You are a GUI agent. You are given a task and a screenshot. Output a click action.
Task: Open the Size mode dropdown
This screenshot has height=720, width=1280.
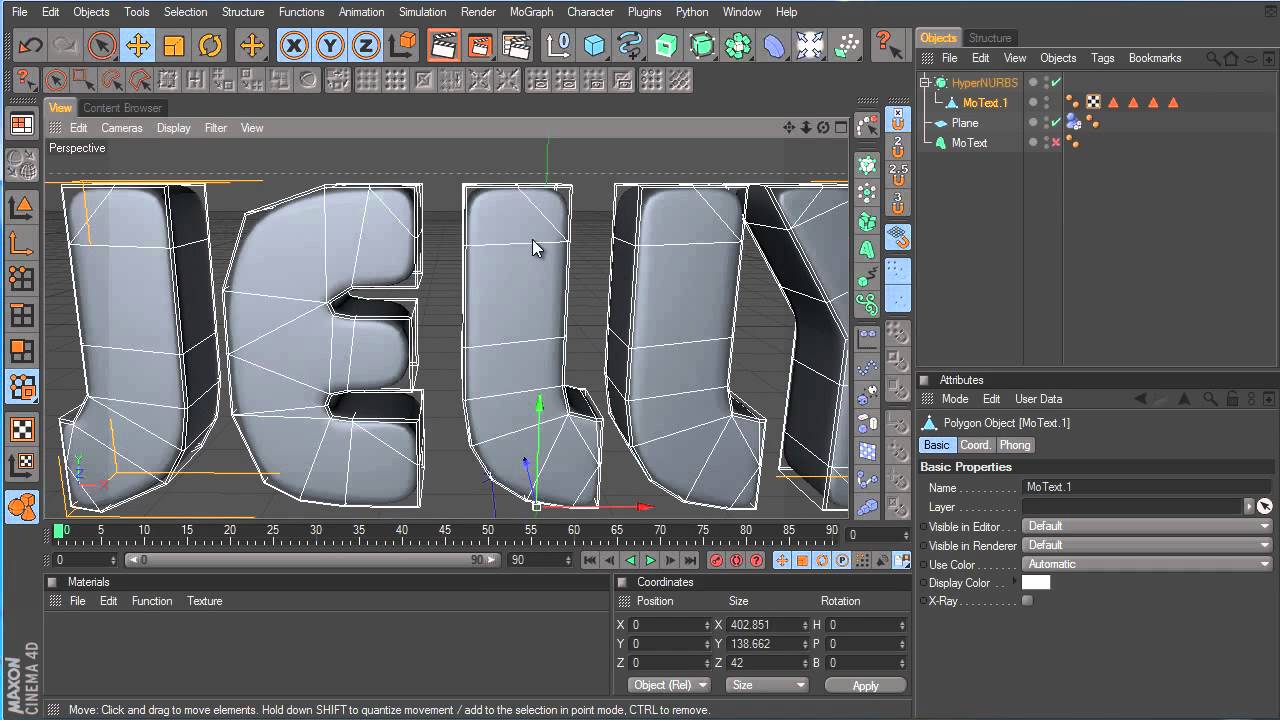pos(767,685)
